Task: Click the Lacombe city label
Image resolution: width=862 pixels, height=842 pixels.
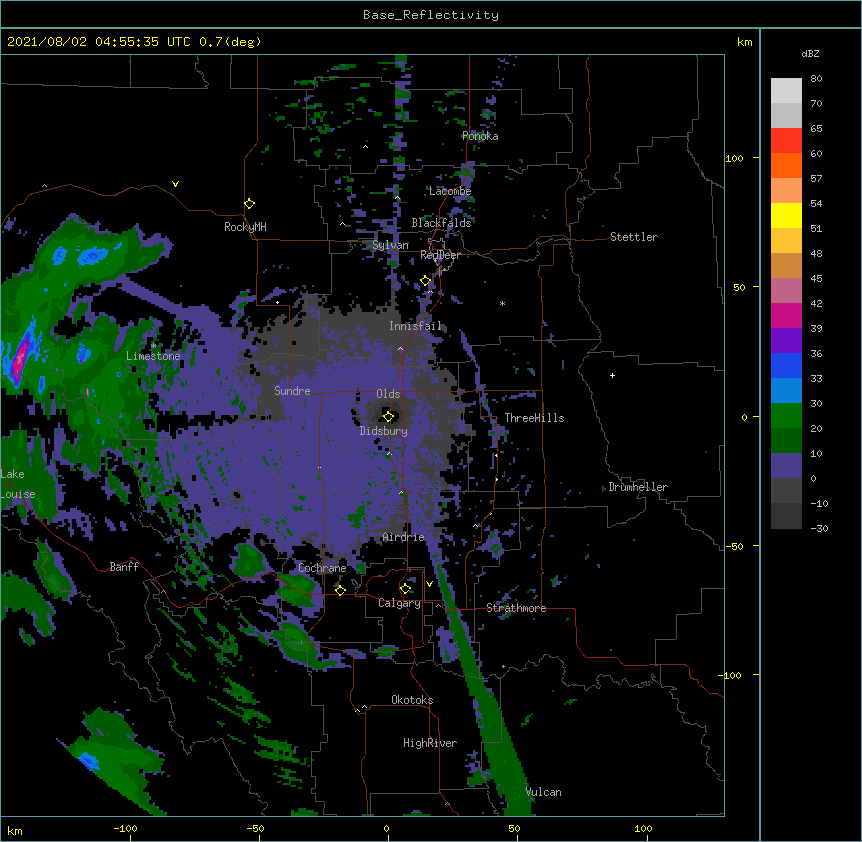Action: click(x=450, y=191)
